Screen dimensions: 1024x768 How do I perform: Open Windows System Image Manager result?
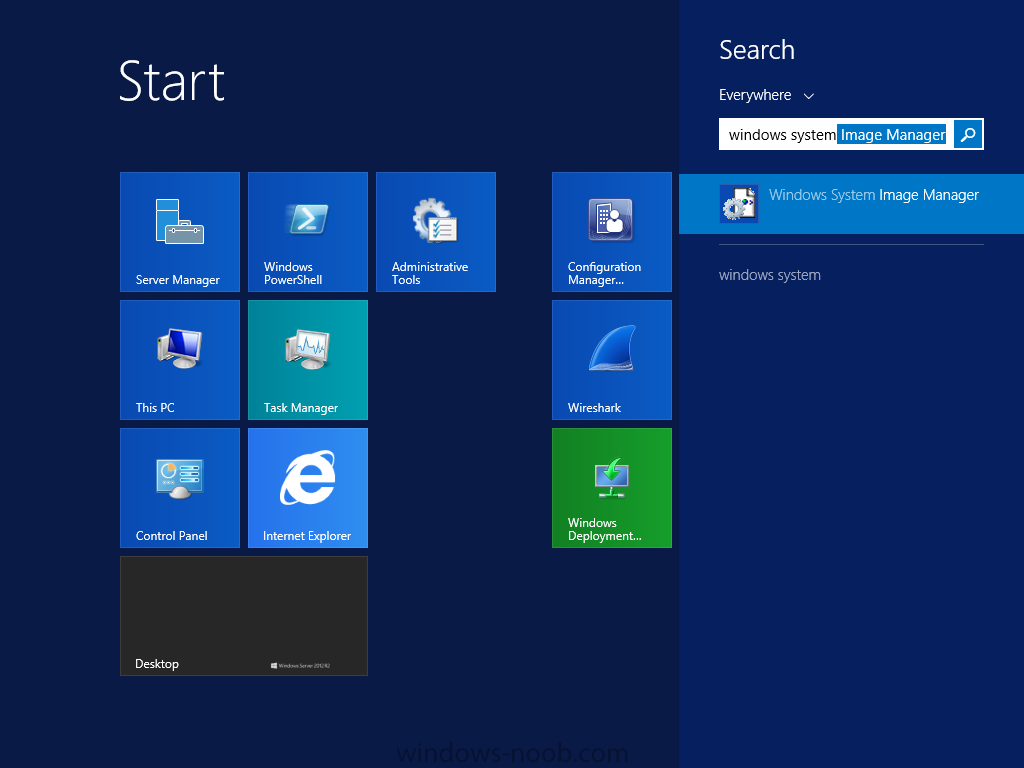click(851, 204)
